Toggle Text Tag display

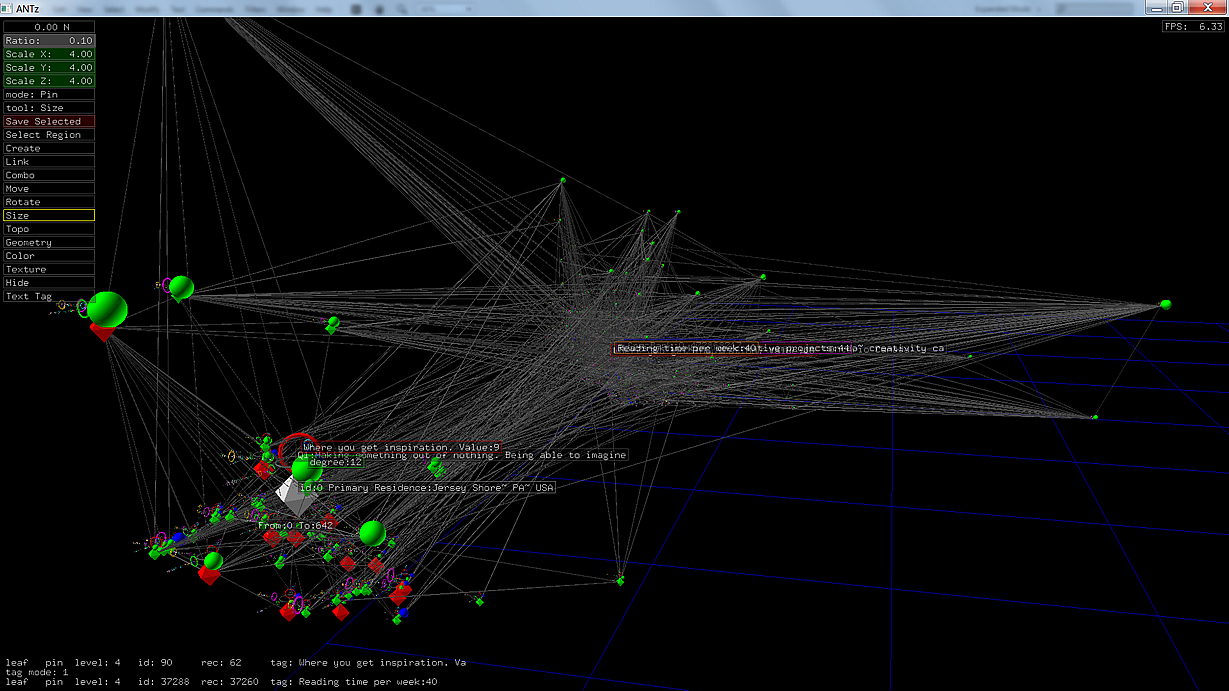[49, 296]
